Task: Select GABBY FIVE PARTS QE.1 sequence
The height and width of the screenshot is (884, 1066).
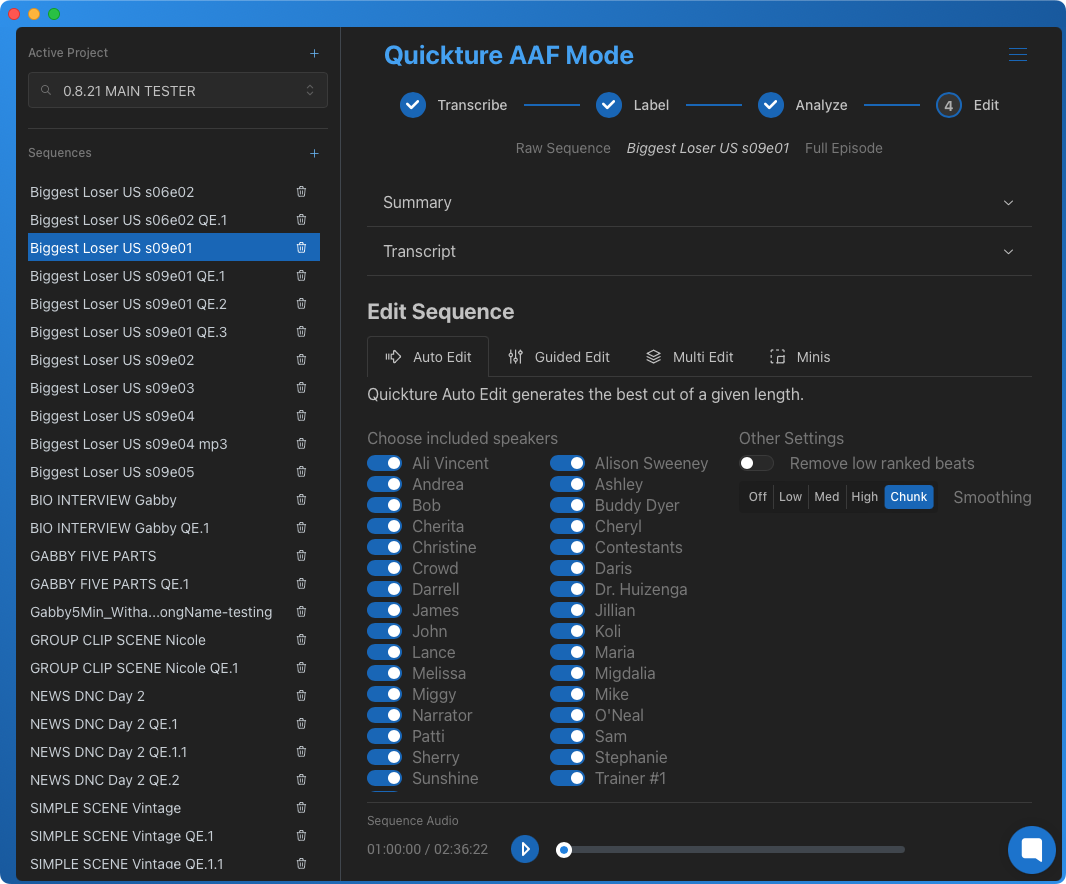Action: click(173, 584)
